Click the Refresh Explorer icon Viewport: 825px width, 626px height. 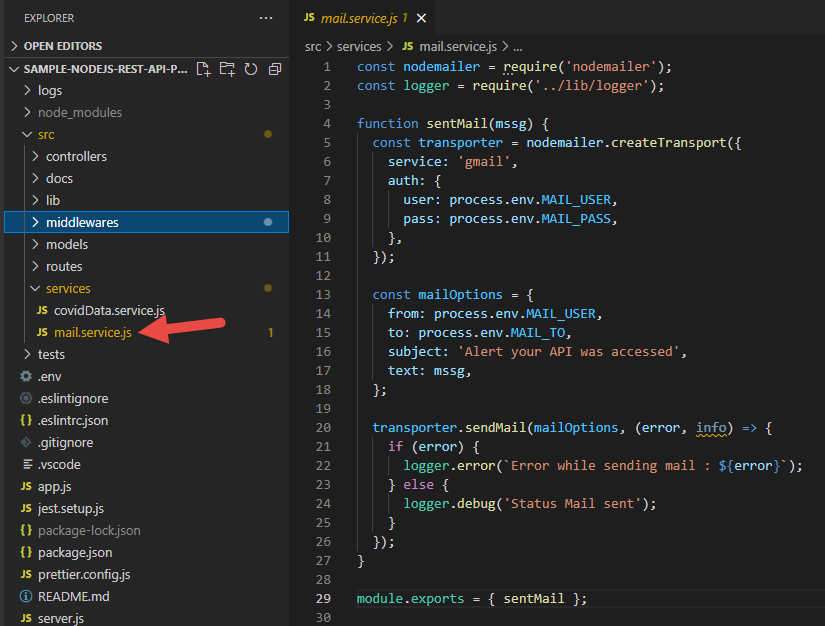pyautogui.click(x=251, y=69)
